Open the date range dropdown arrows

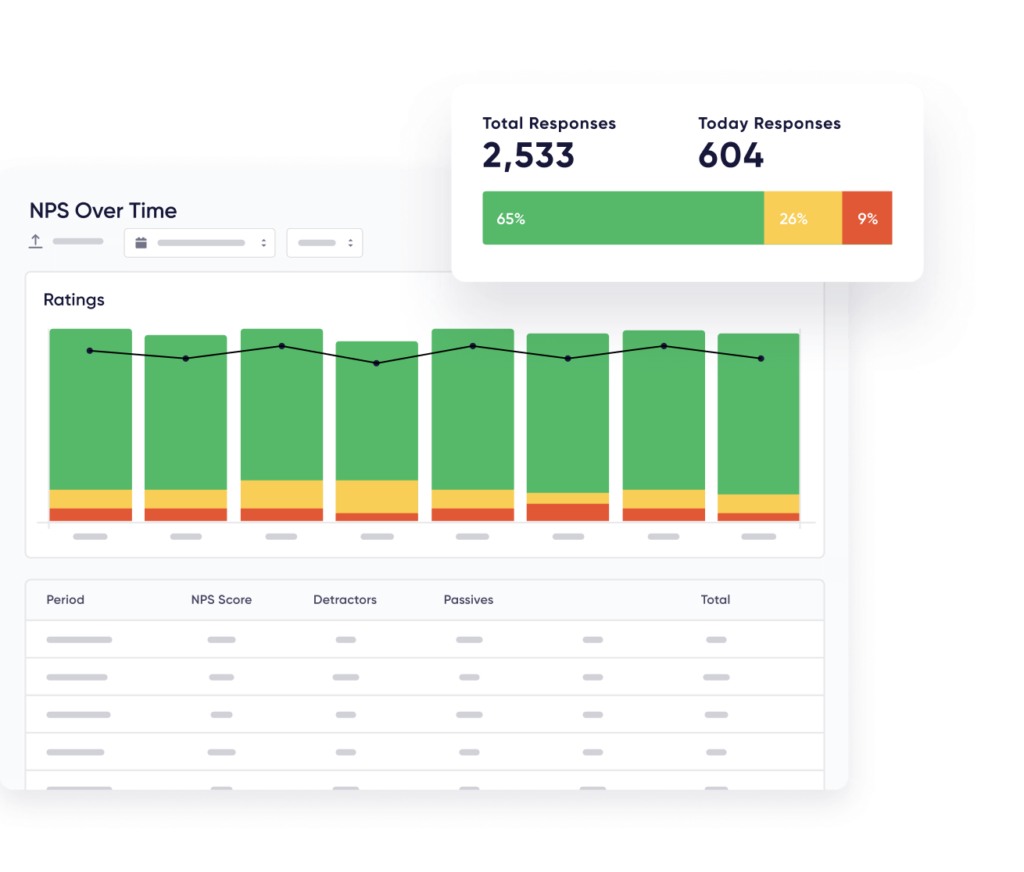264,243
